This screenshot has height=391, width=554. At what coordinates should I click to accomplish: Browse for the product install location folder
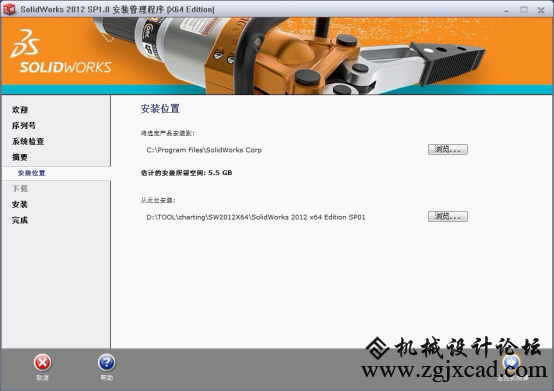pos(448,149)
